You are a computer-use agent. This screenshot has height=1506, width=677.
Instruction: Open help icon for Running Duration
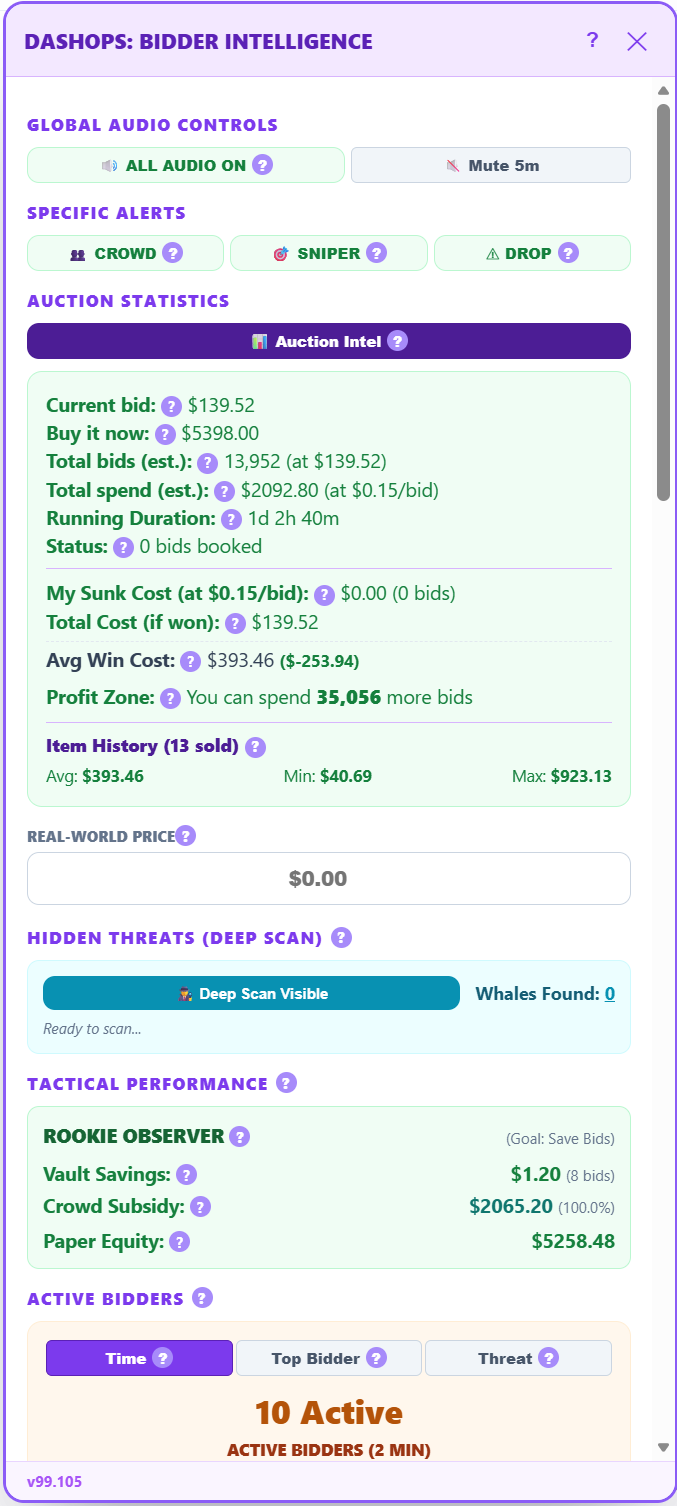pos(231,519)
